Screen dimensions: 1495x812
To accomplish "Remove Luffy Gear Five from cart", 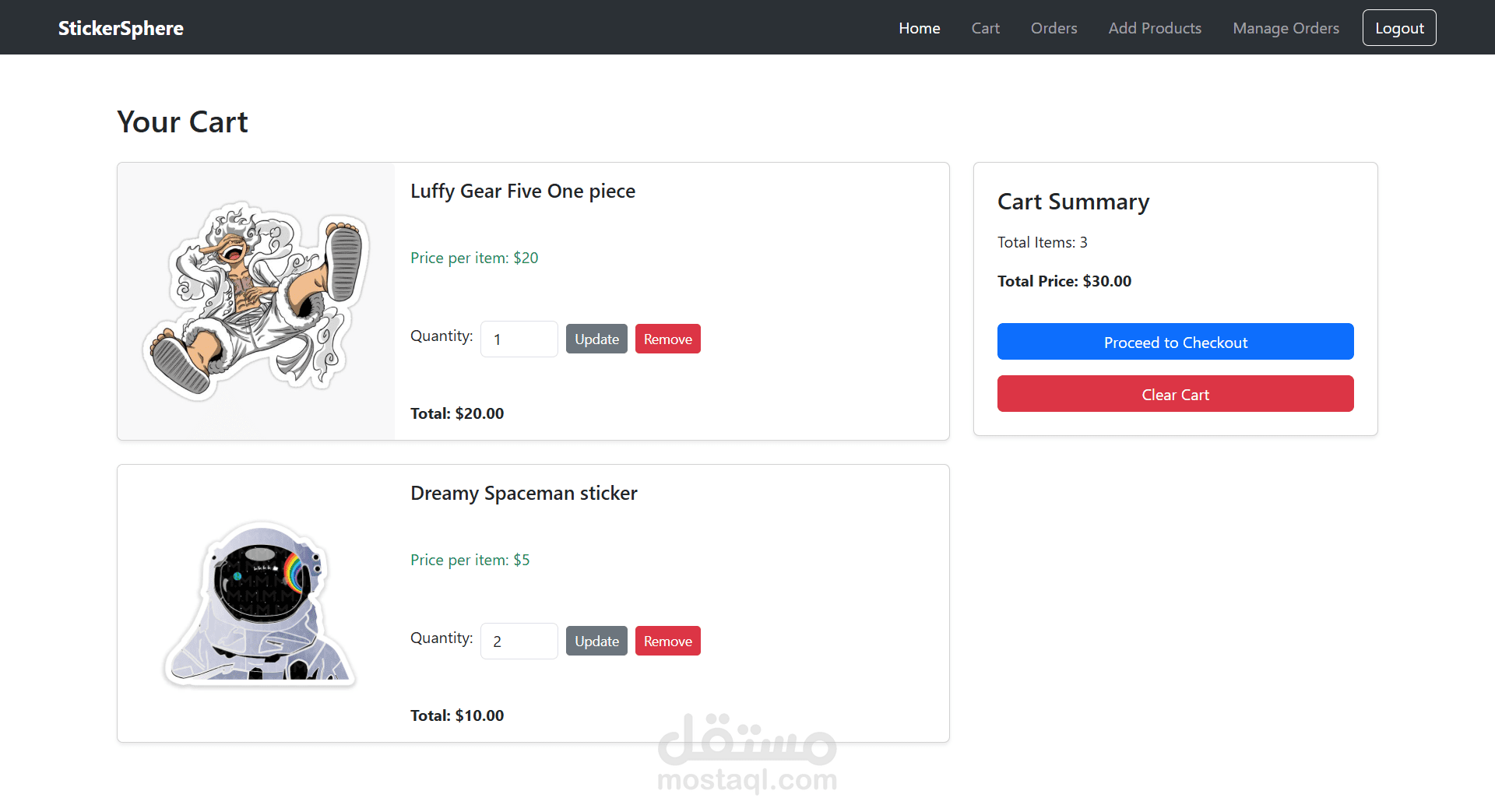I will 667,339.
